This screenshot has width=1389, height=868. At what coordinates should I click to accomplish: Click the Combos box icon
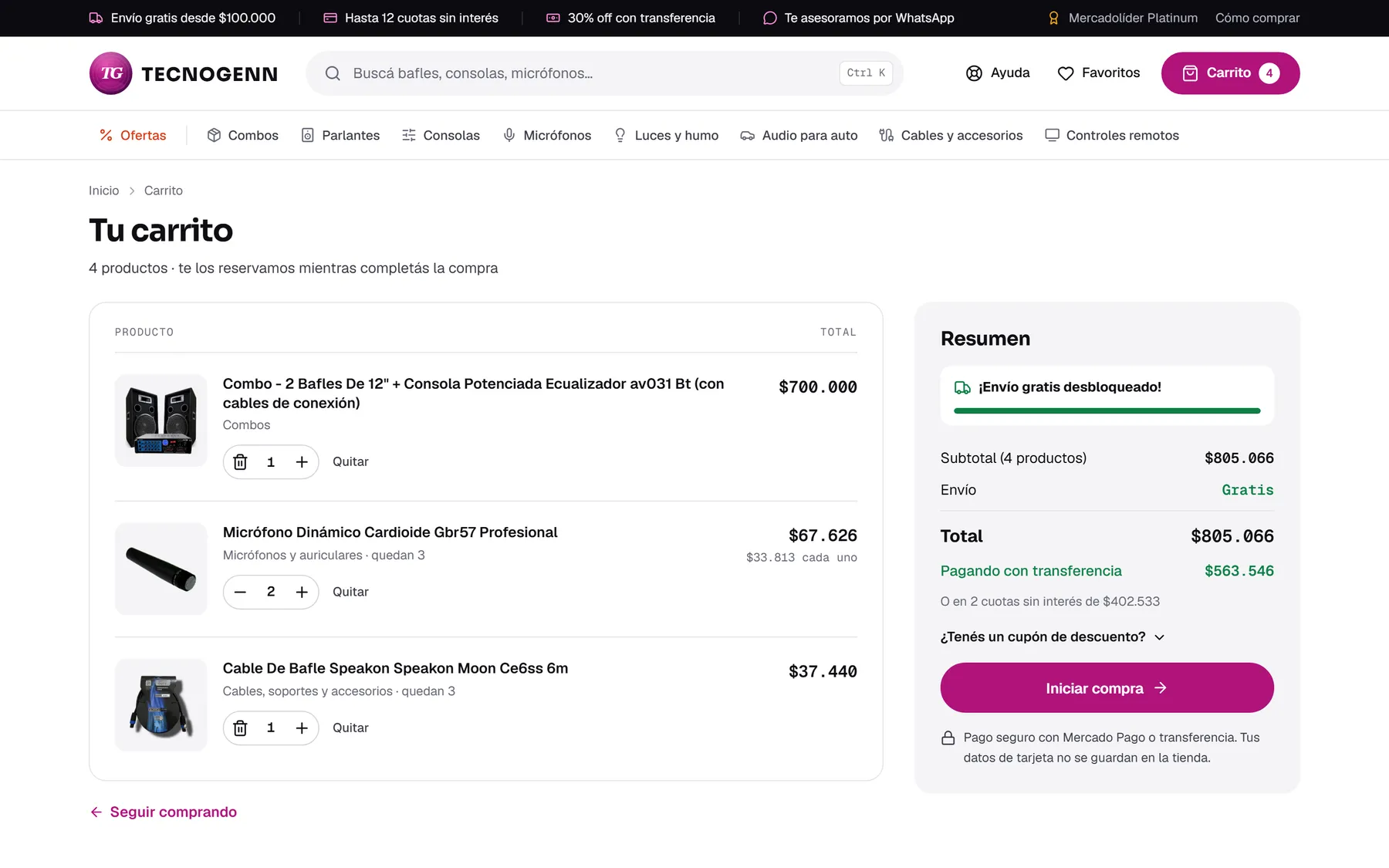(x=214, y=135)
